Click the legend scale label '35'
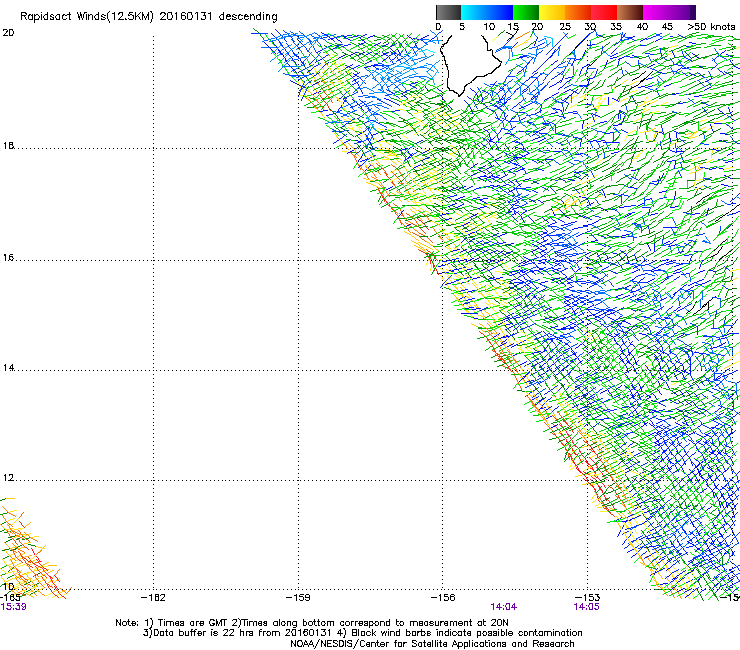Image resolution: width=740 pixels, height=650 pixels. pyautogui.click(x=616, y=26)
